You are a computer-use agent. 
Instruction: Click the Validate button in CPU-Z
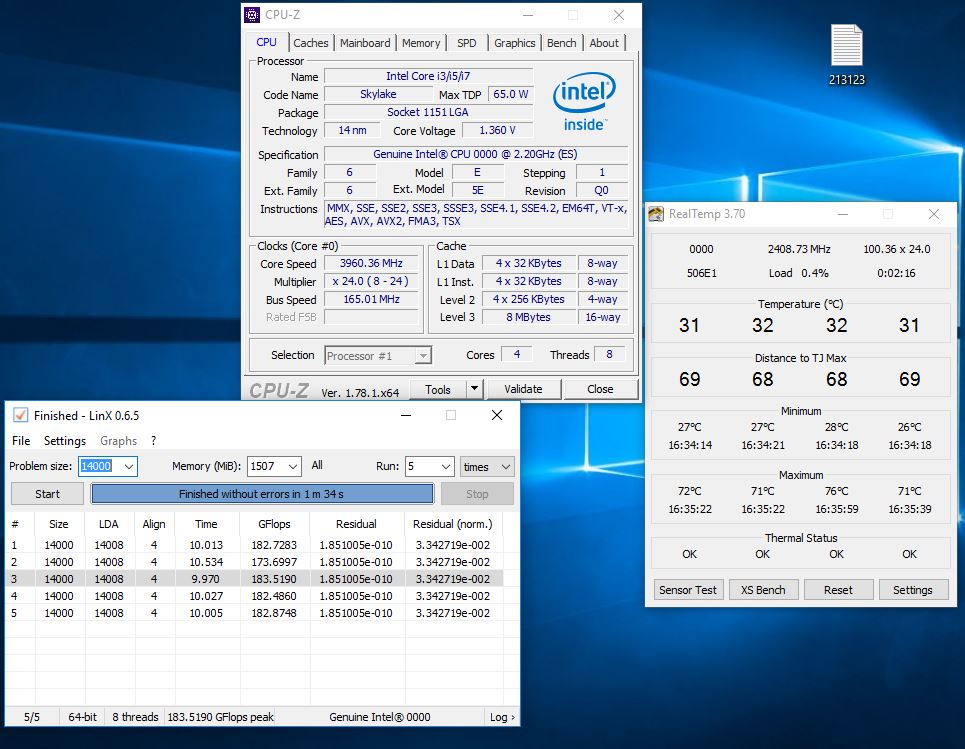click(523, 390)
